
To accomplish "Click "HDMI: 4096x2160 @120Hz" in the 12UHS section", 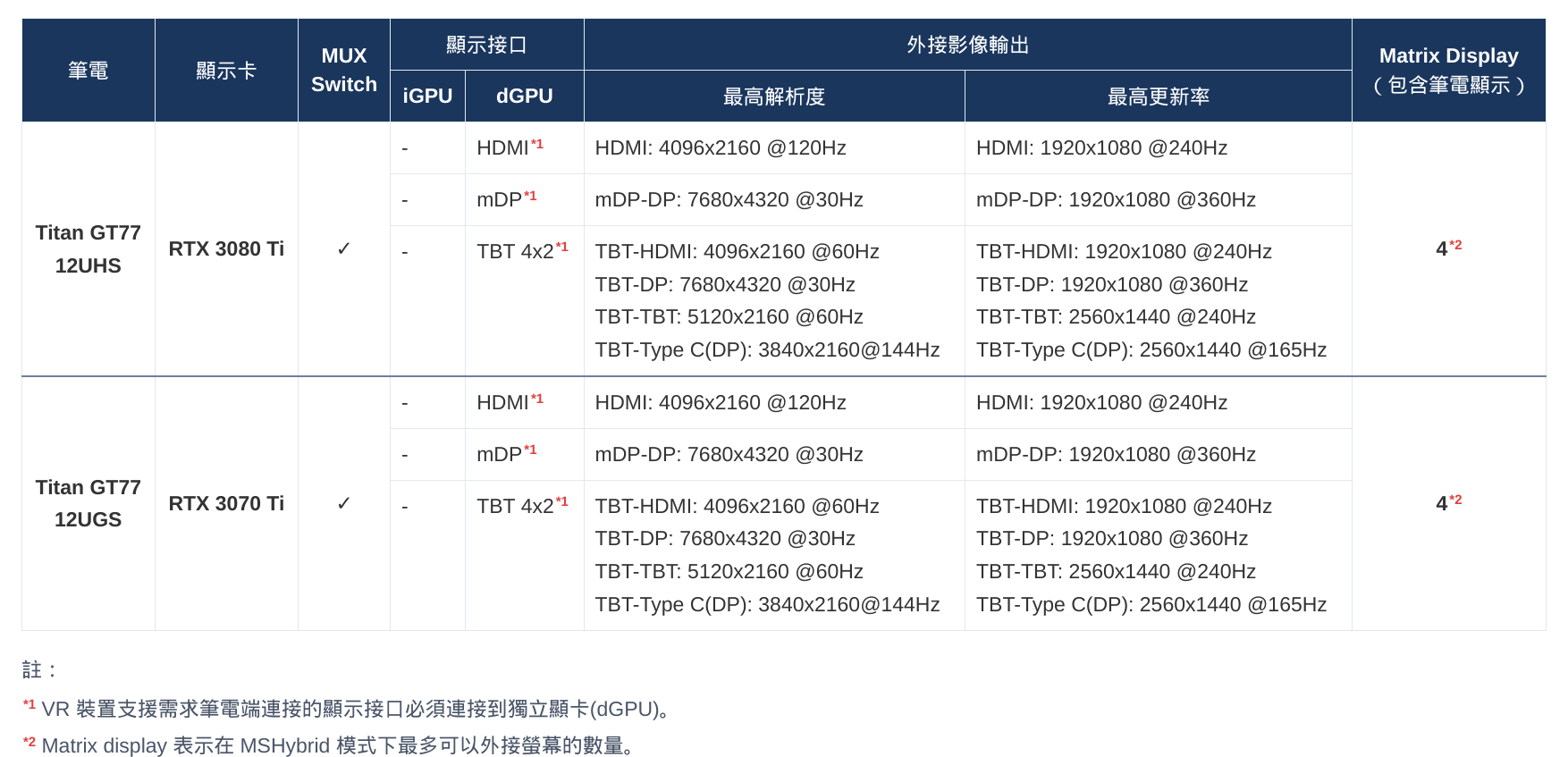I will (x=721, y=147).
